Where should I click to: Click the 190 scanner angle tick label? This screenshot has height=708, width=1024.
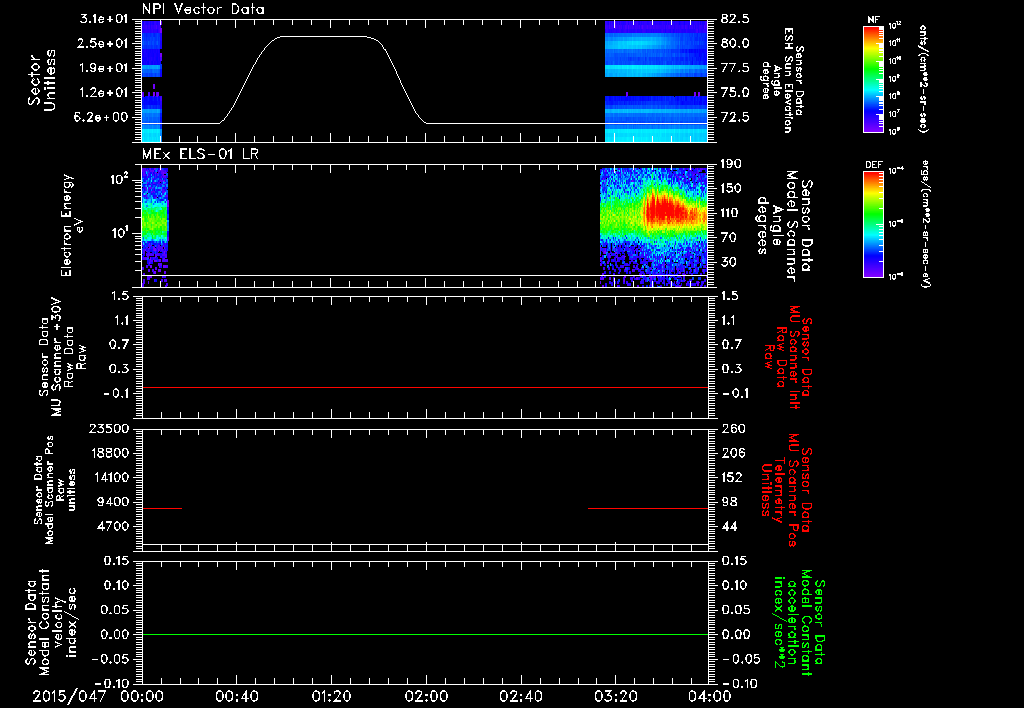tap(731, 163)
